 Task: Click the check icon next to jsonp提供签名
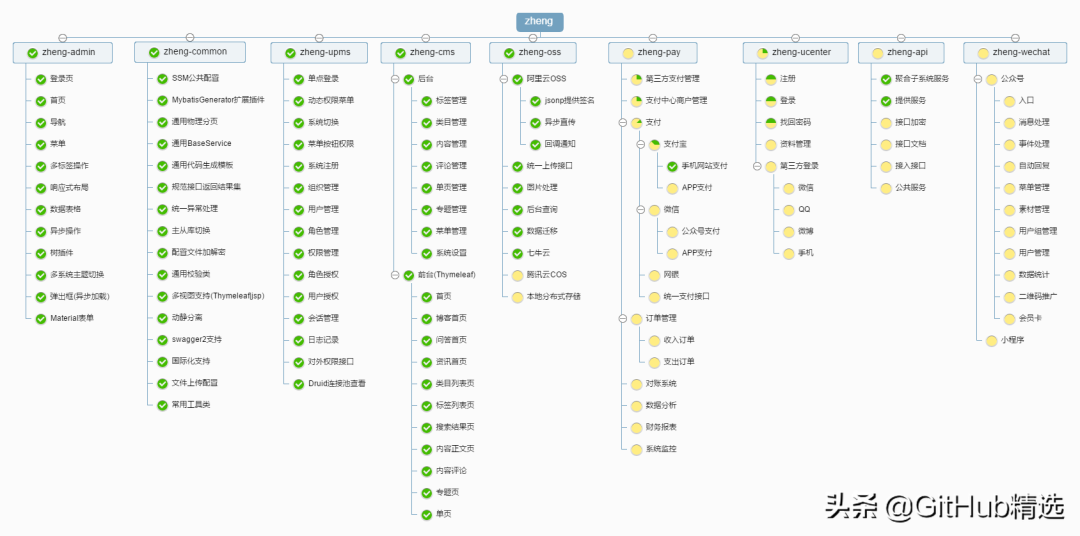point(535,101)
